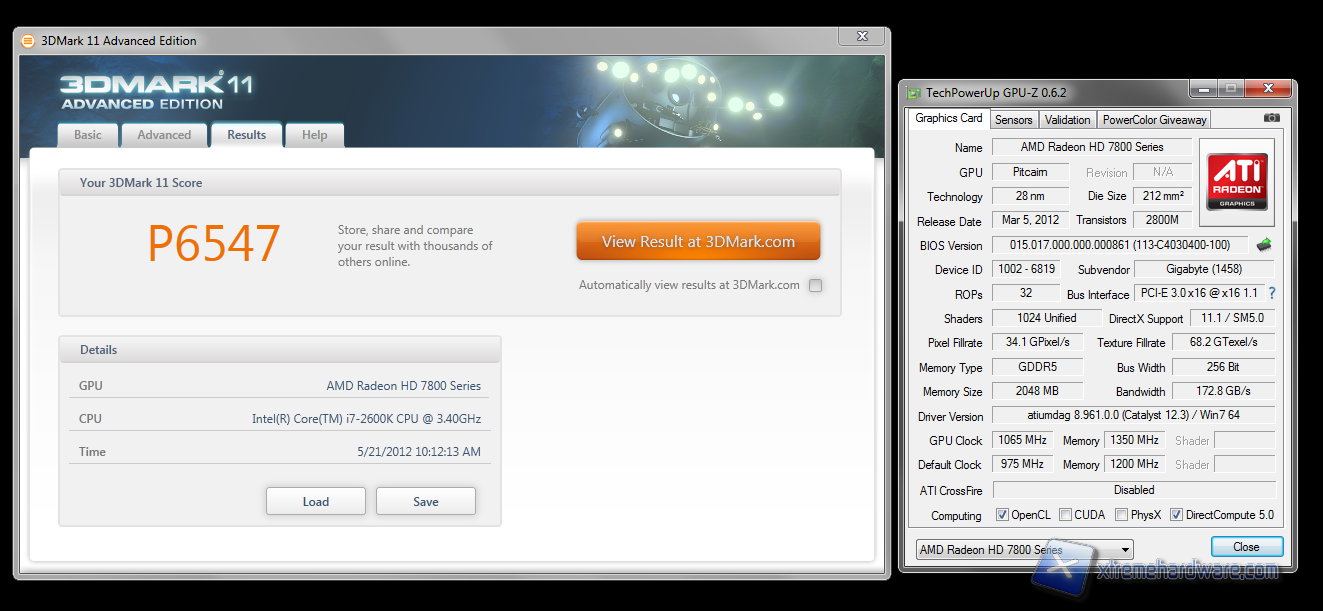
Task: Click the Bus Interface question mark icon
Action: [1272, 294]
